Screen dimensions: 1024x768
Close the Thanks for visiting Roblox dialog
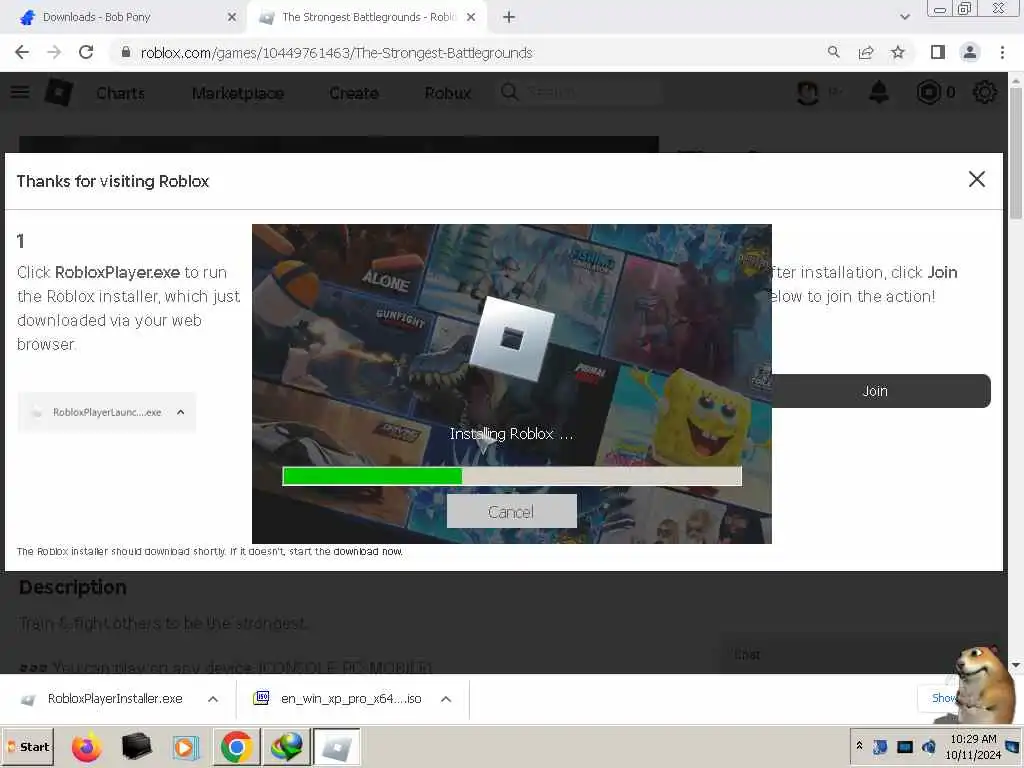(x=977, y=179)
